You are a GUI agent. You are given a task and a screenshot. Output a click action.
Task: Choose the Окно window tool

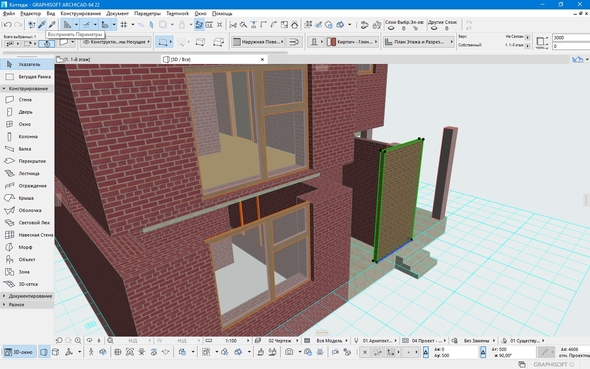click(x=27, y=124)
